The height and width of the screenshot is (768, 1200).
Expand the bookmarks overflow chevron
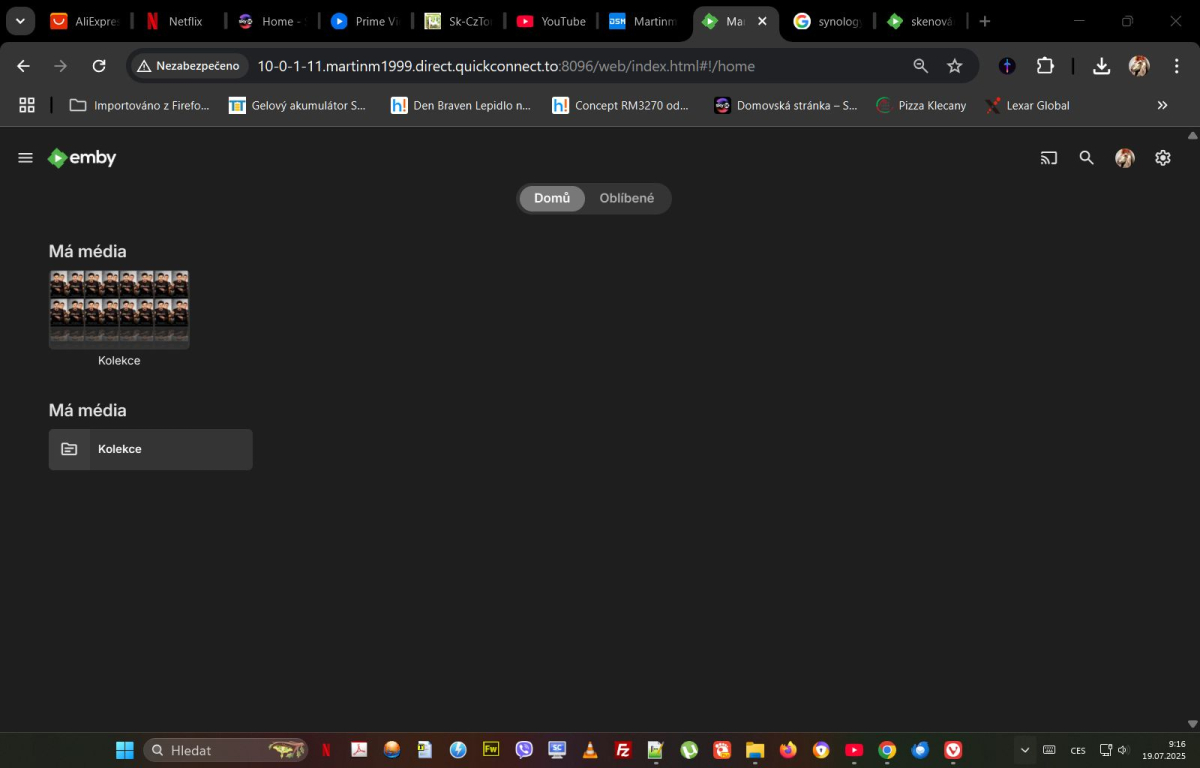click(1162, 105)
